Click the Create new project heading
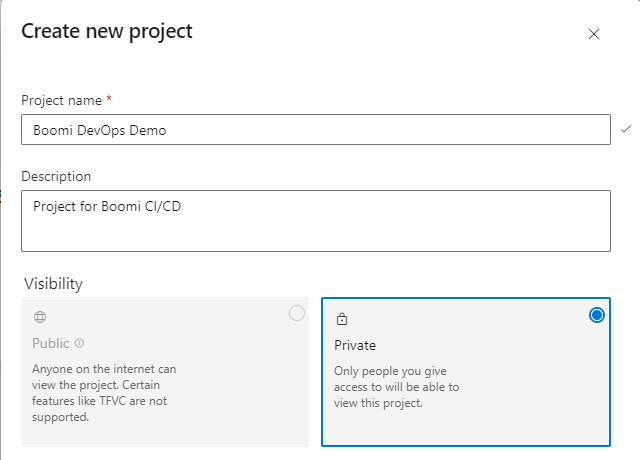 tap(107, 31)
